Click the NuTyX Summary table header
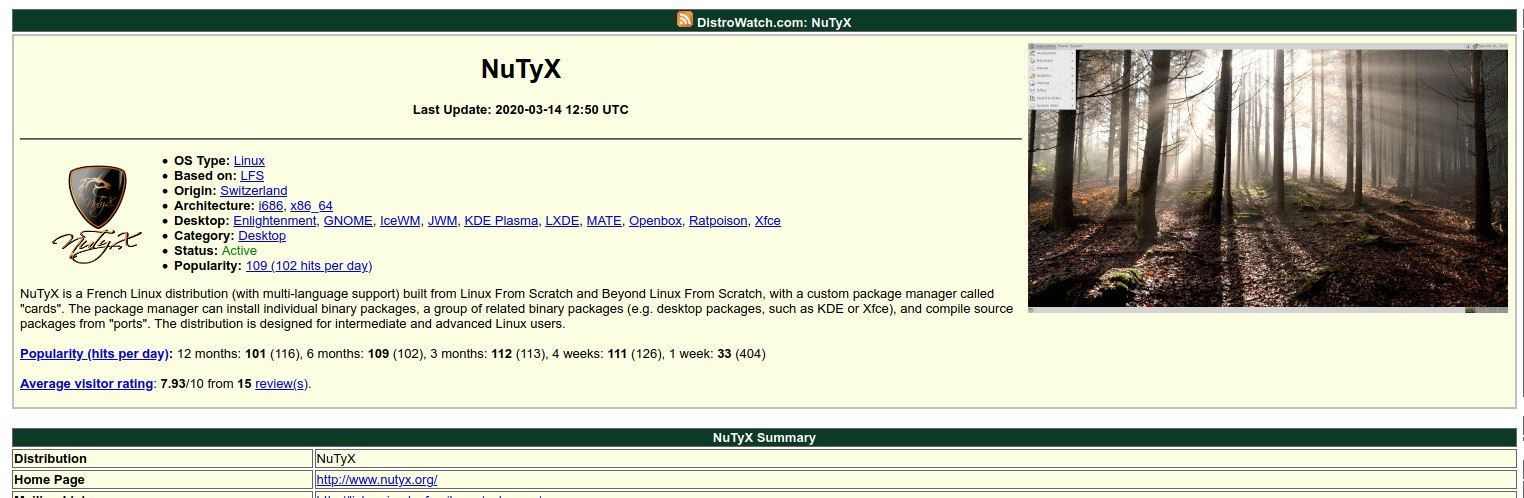Image resolution: width=1524 pixels, height=498 pixels. [x=764, y=438]
